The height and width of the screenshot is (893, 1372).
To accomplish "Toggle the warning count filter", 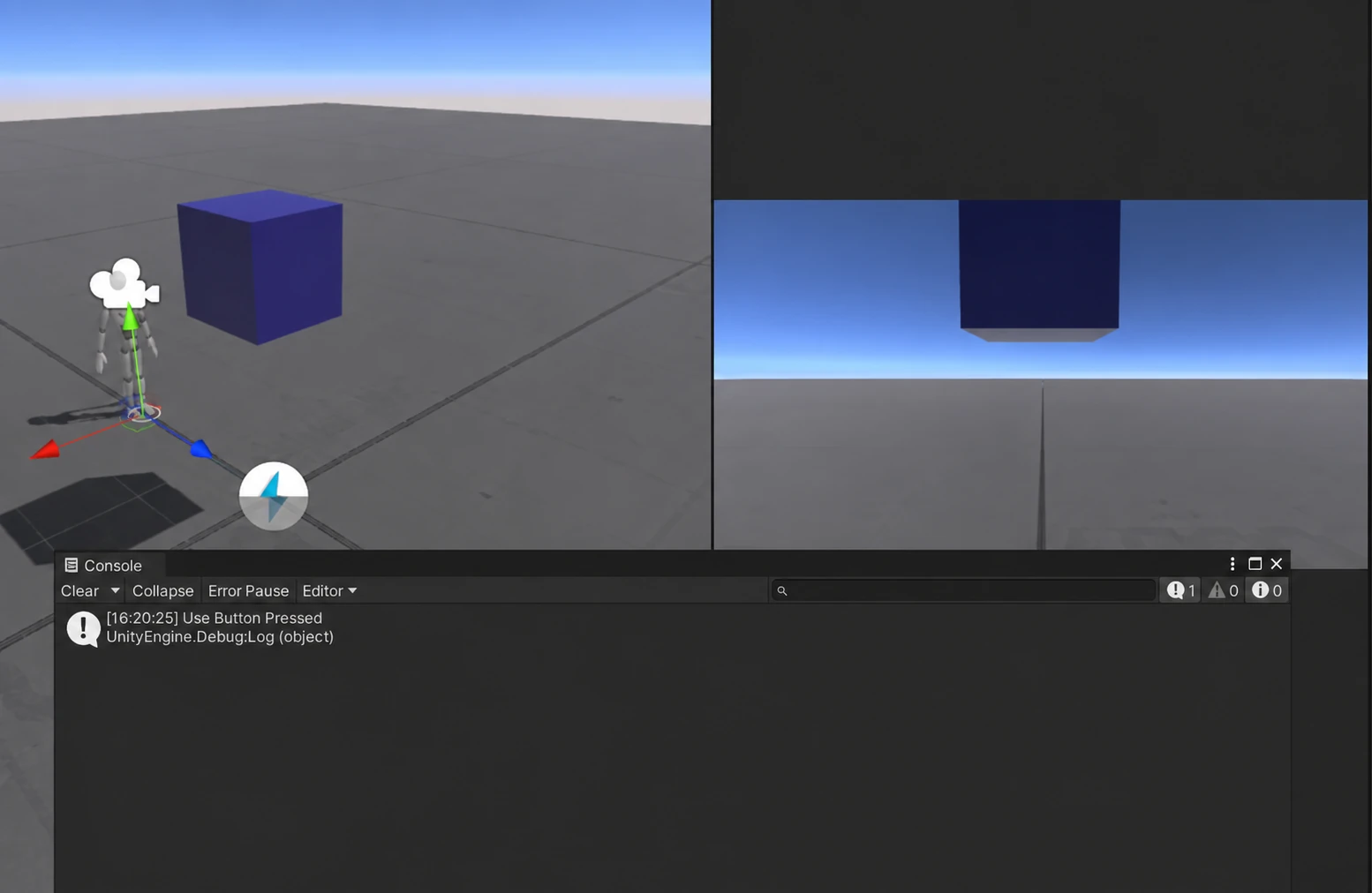I will [x=1224, y=590].
